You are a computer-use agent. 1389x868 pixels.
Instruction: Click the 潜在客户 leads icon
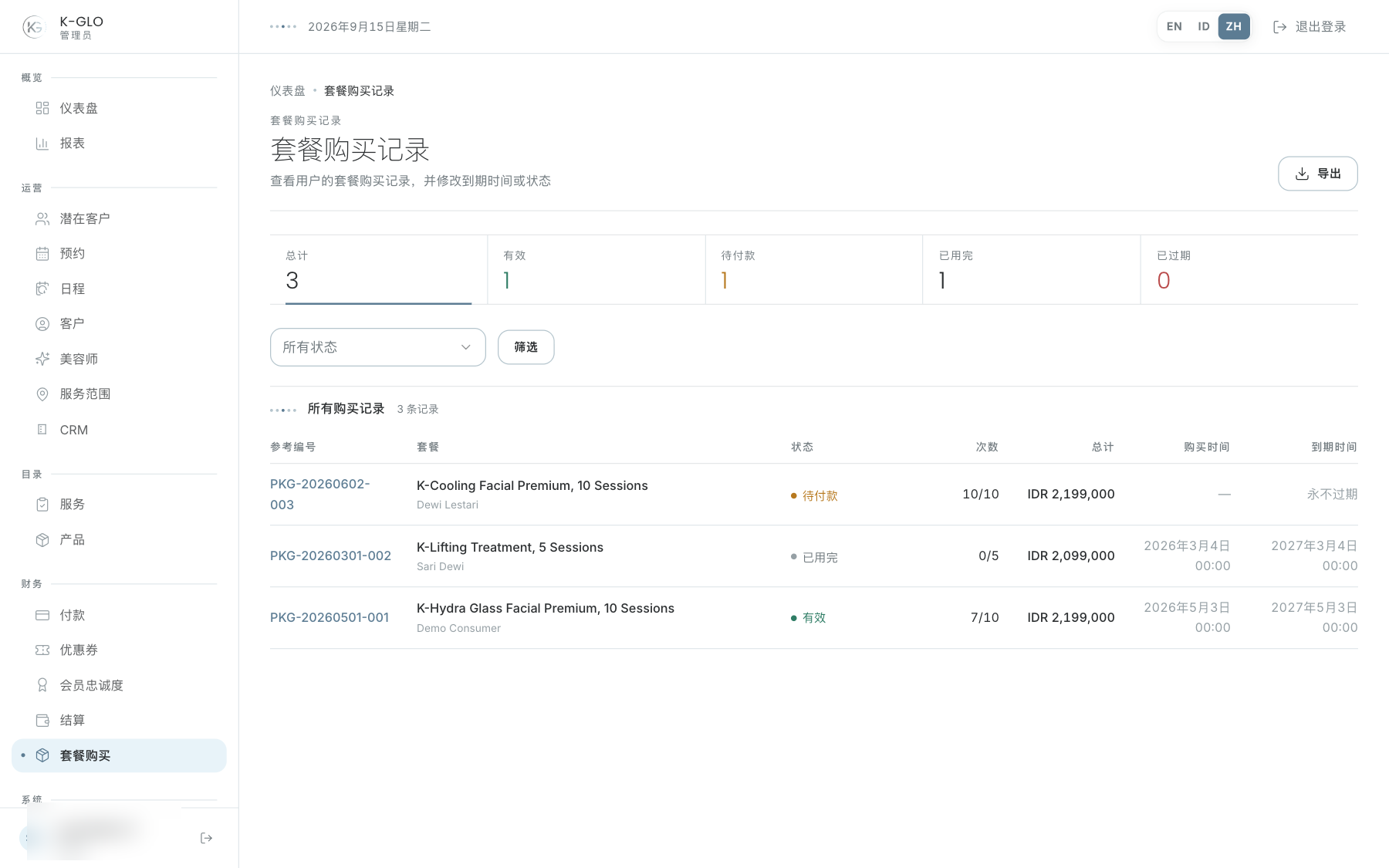point(42,219)
